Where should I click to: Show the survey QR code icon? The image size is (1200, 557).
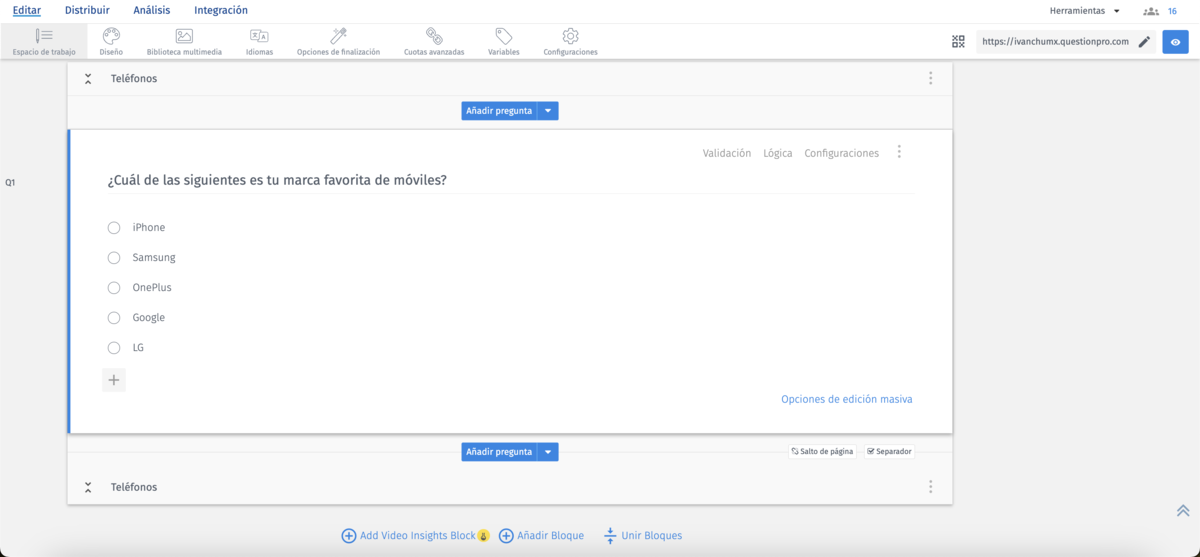point(958,42)
